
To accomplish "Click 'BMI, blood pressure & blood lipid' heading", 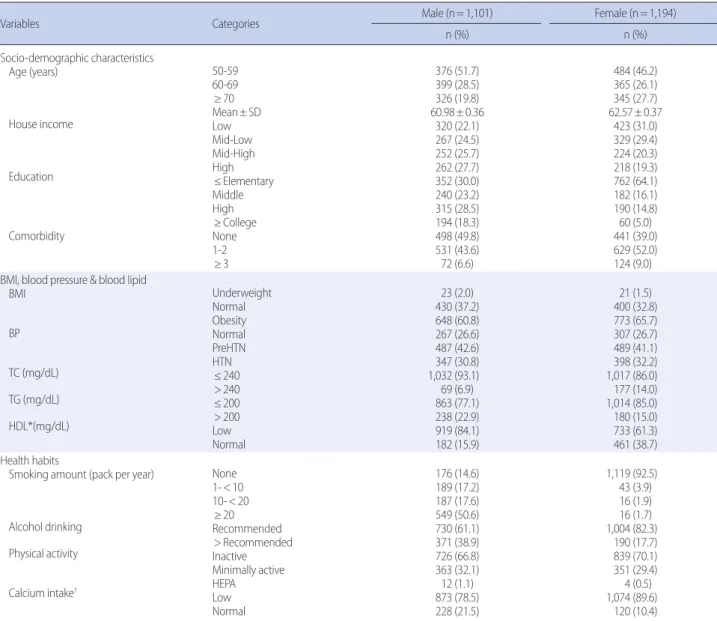I will coord(73,280).
